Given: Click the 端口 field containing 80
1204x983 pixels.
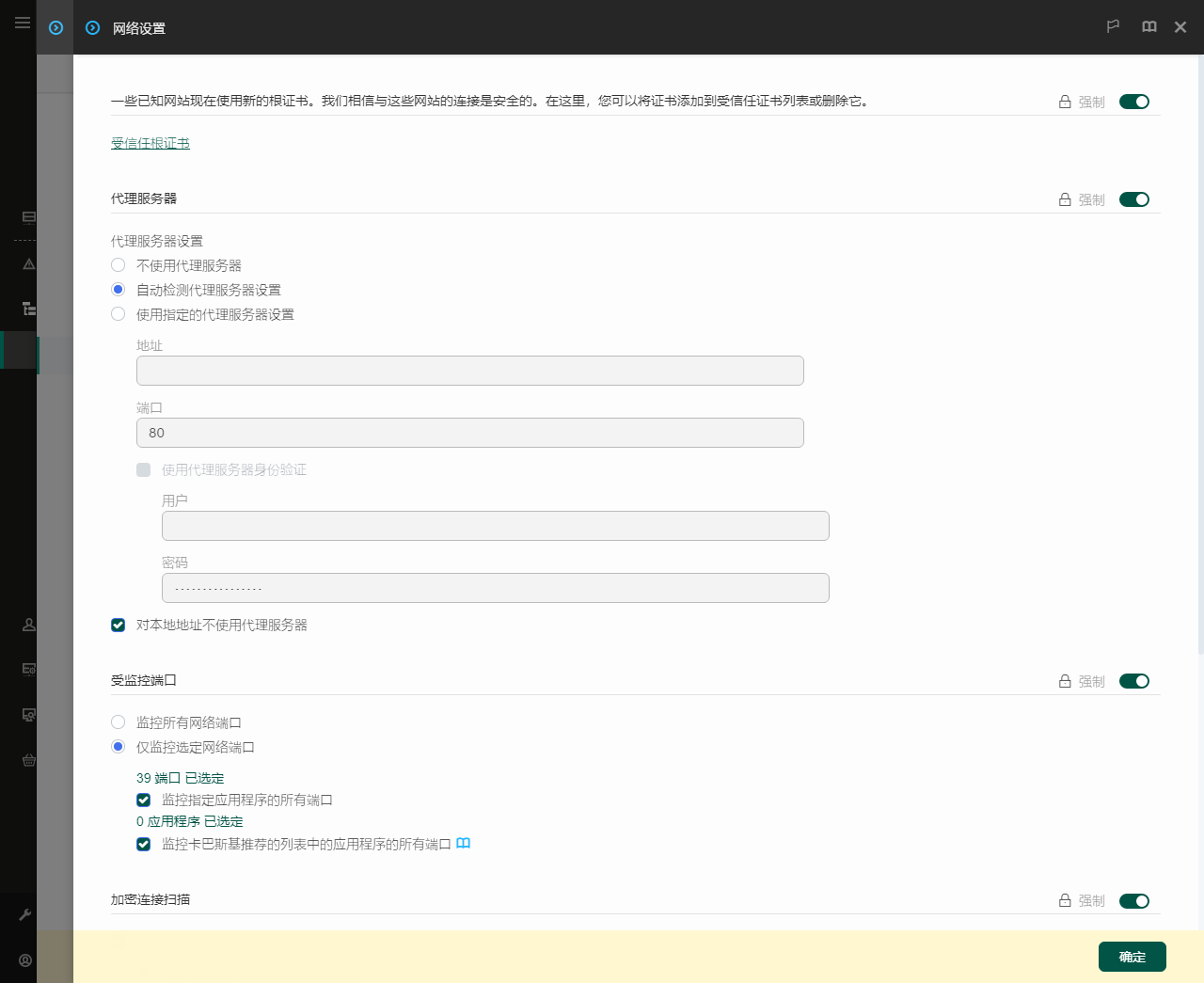Looking at the screenshot, I should click(x=470, y=433).
